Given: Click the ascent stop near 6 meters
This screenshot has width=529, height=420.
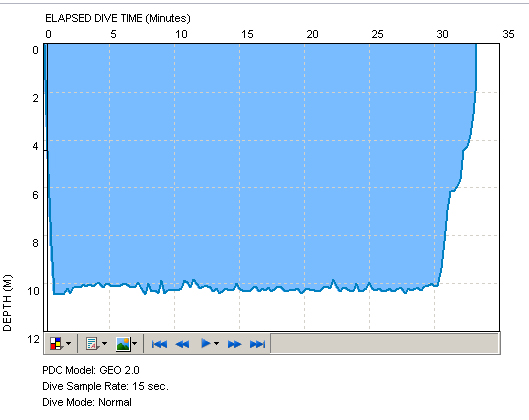Looking at the screenshot, I should coord(452,191).
